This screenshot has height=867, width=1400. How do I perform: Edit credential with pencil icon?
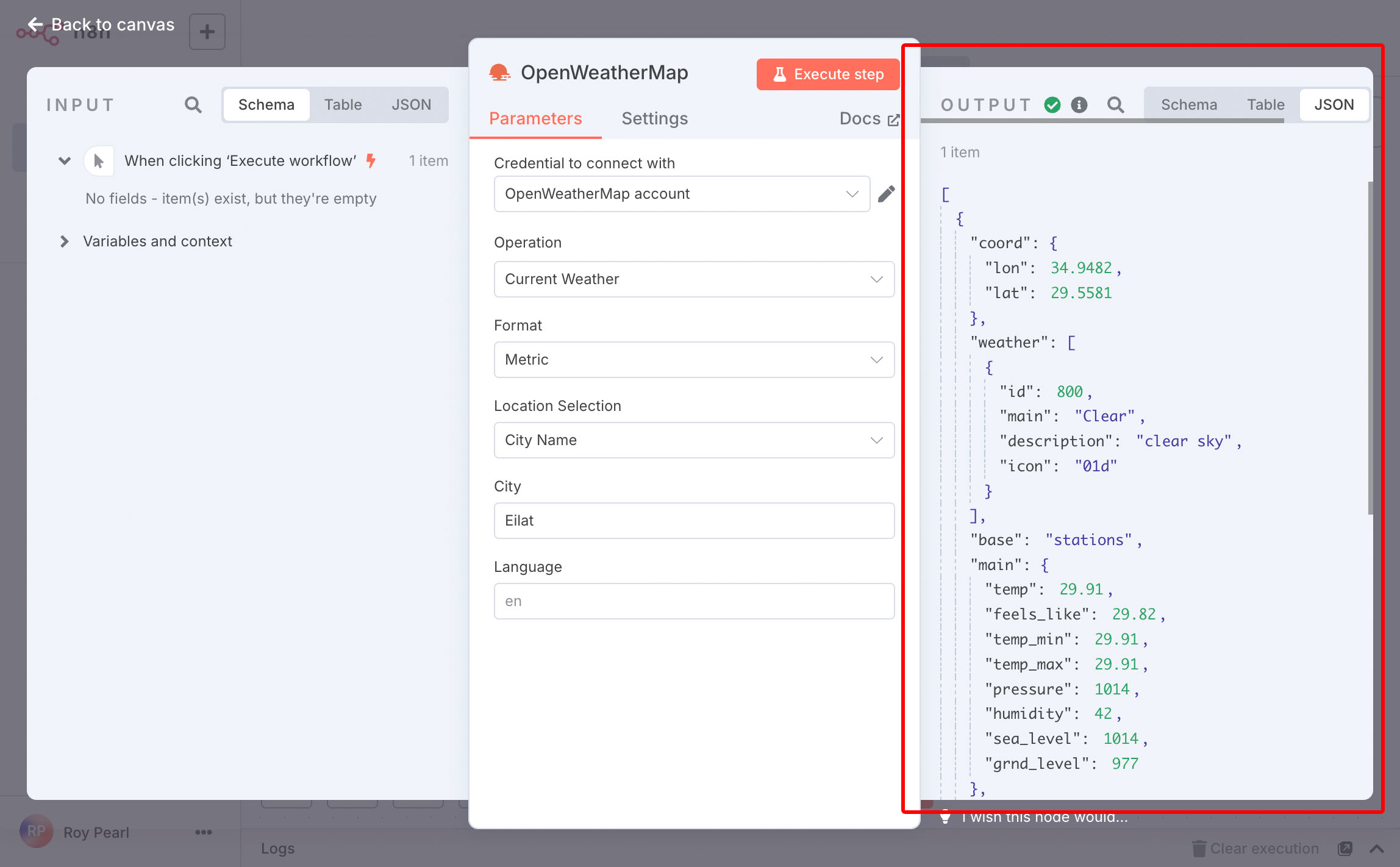pyautogui.click(x=886, y=194)
